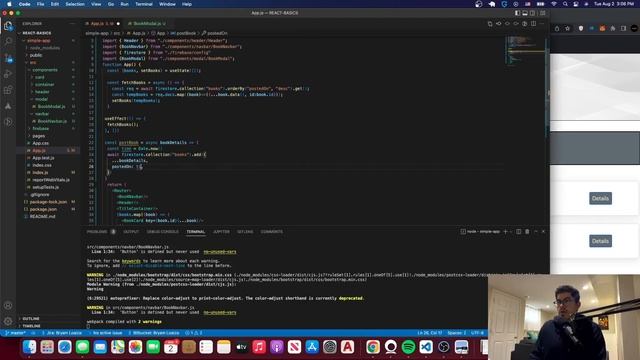This screenshot has height=360, width=640.
Task: Click the master branch in status bar
Action: 16,333
